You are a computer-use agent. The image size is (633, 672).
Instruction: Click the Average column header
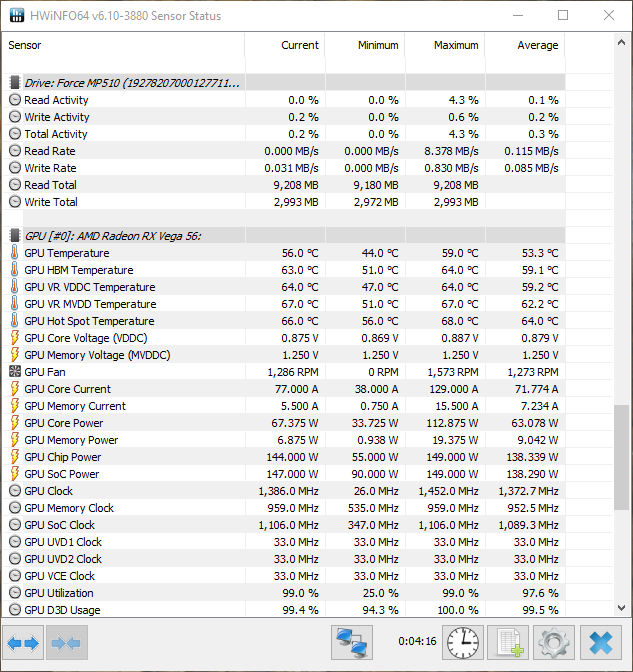(x=525, y=45)
